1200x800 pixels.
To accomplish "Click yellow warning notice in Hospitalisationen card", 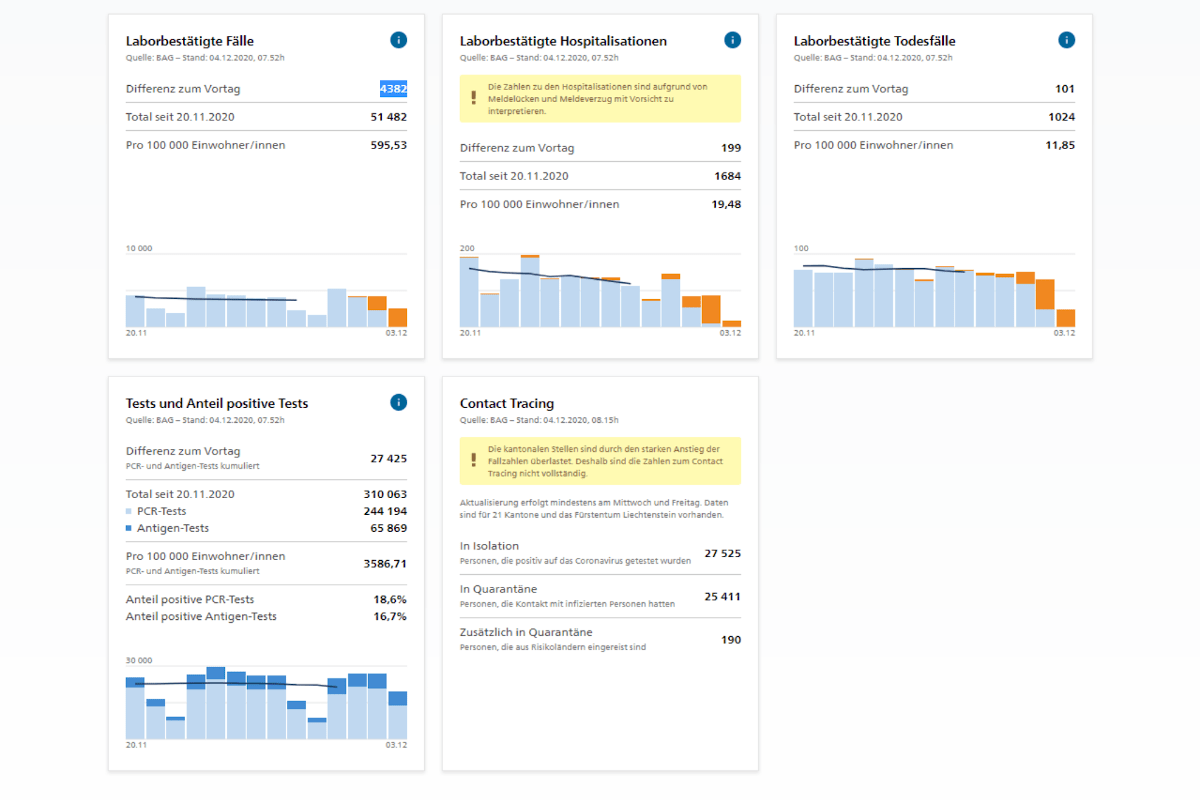I will click(x=600, y=99).
